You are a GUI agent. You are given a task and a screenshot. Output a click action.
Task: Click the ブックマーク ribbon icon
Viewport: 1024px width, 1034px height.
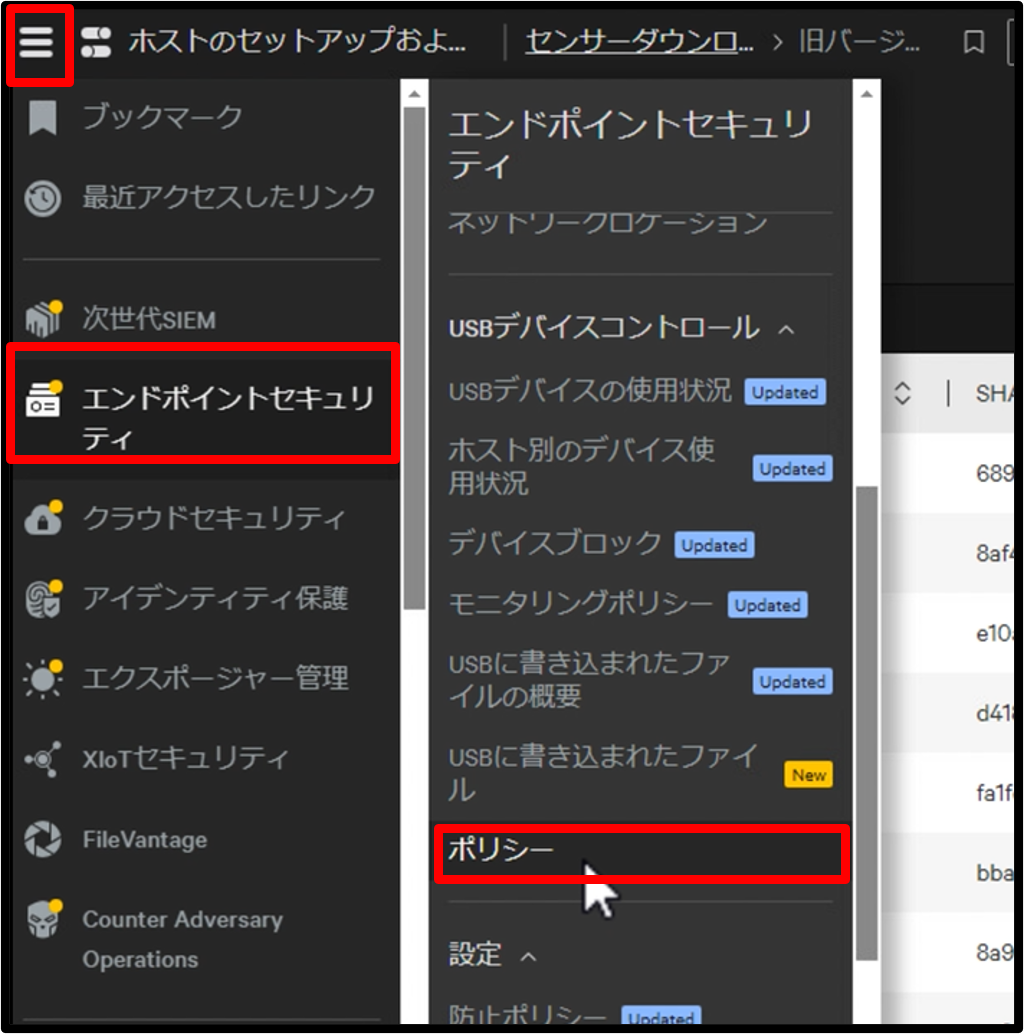[x=43, y=118]
